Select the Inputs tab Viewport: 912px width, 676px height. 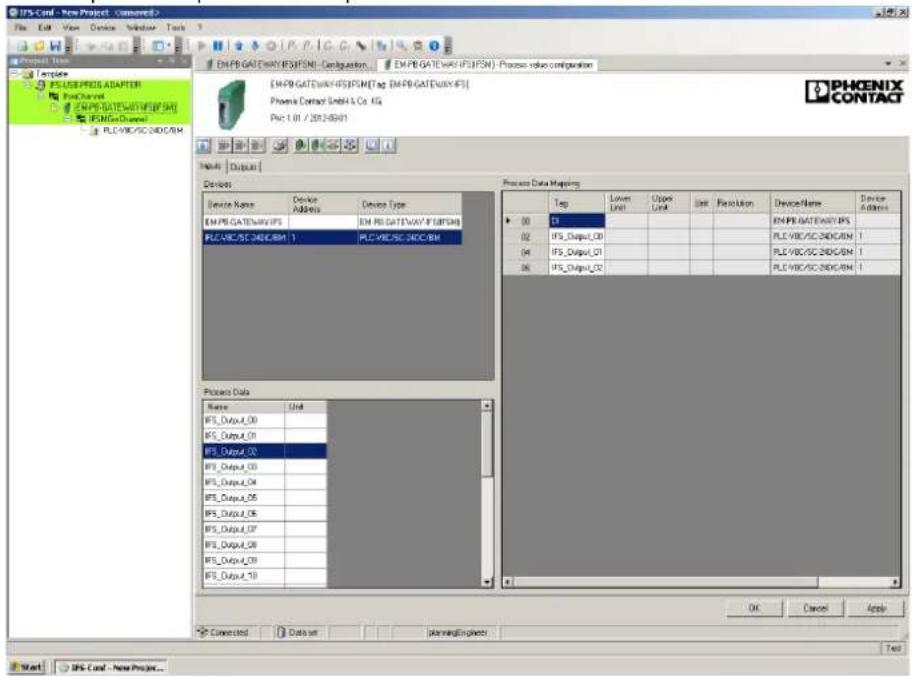click(211, 166)
